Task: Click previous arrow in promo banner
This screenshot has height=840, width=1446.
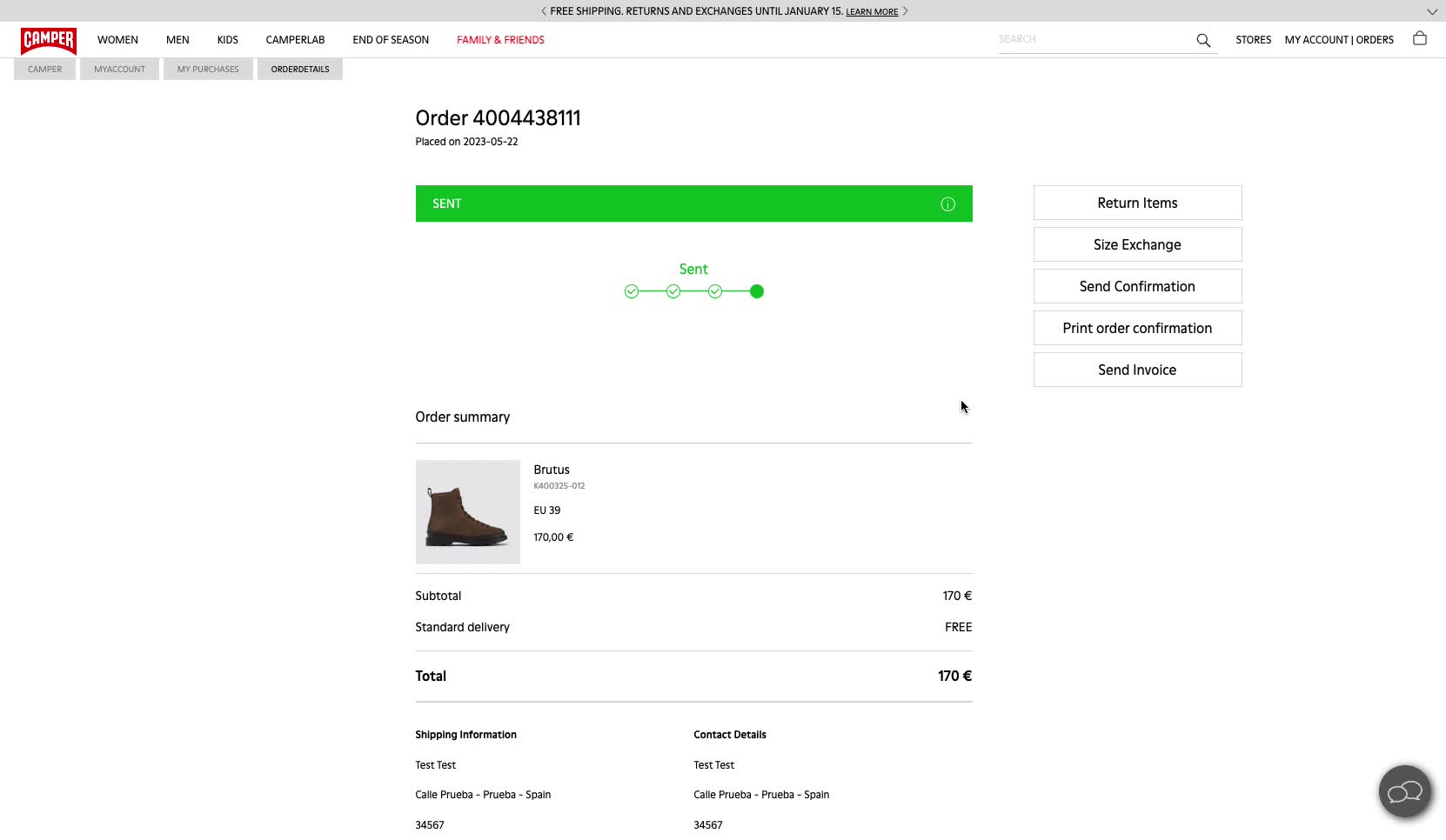Action: pyautogui.click(x=544, y=11)
